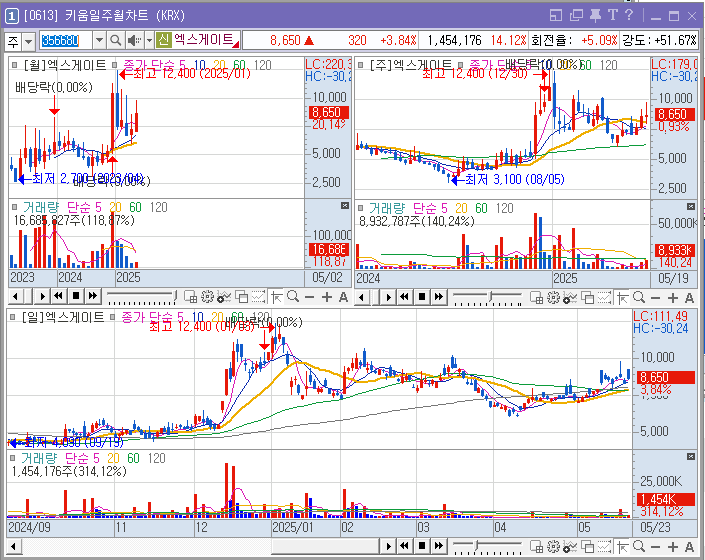705x560 pixels.
Task: Click the green 신 badge icon
Action: [164, 40]
